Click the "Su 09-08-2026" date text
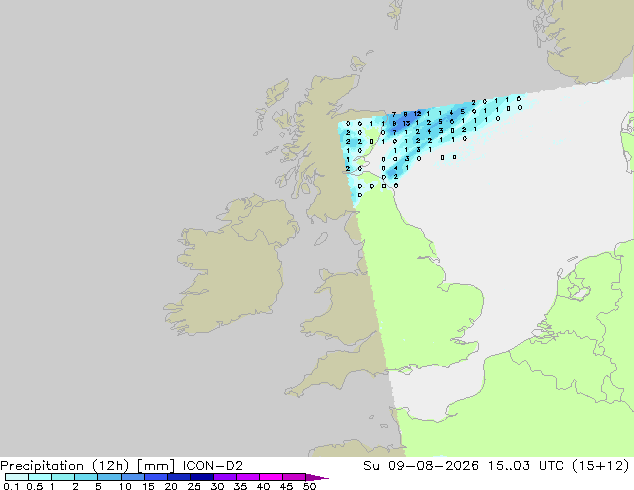 [421, 466]
